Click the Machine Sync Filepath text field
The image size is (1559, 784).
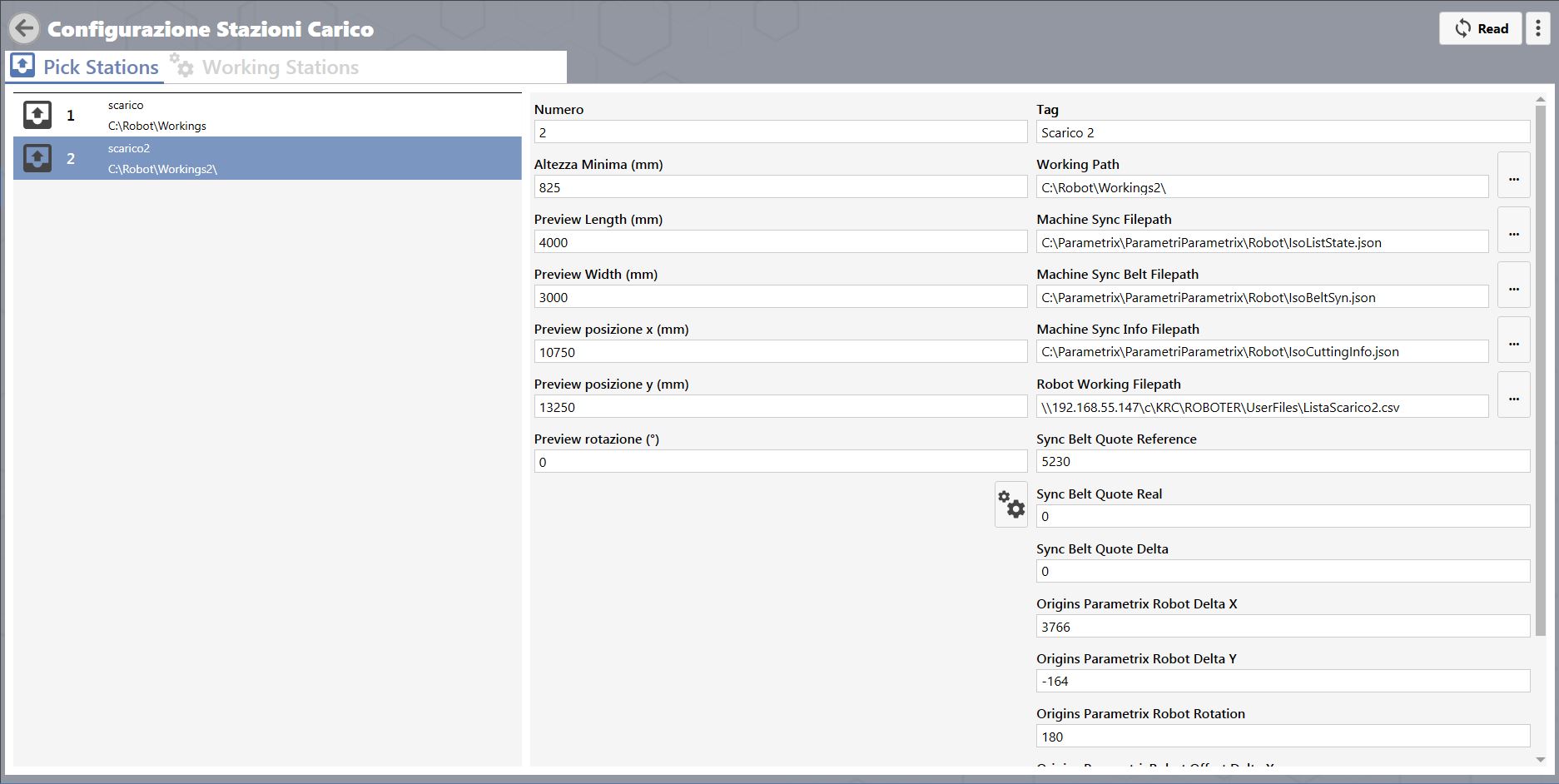1262,242
